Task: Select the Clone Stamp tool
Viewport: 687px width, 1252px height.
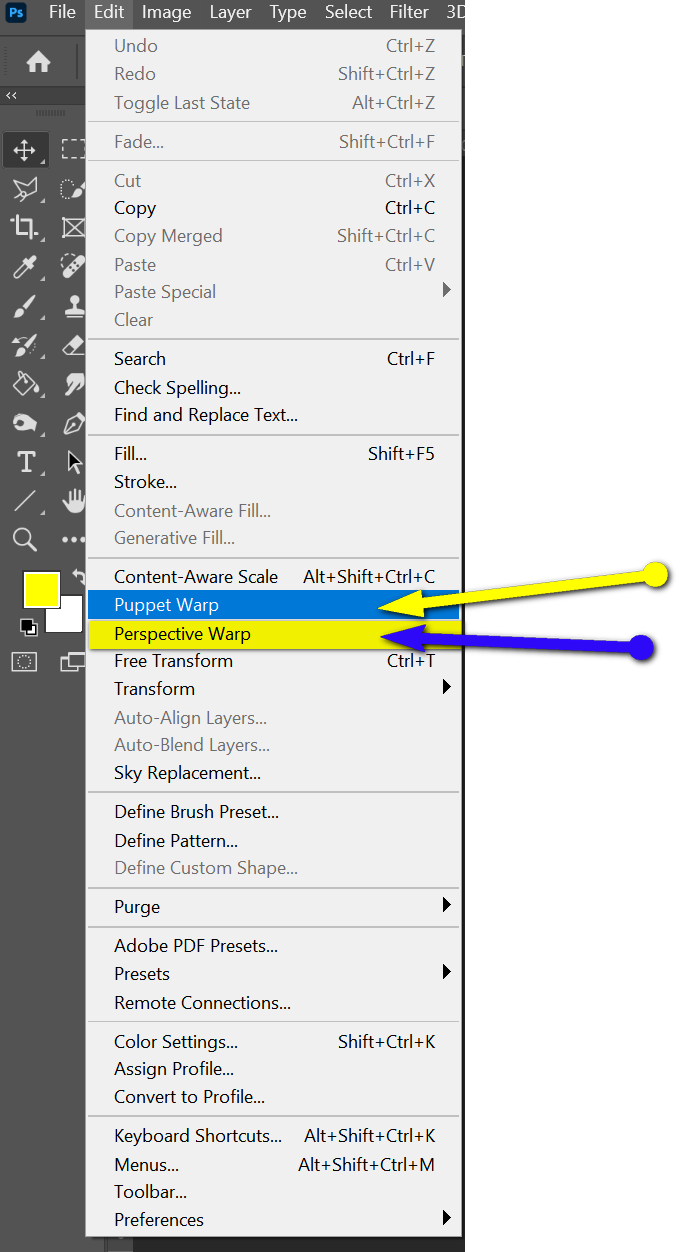Action: click(x=73, y=306)
